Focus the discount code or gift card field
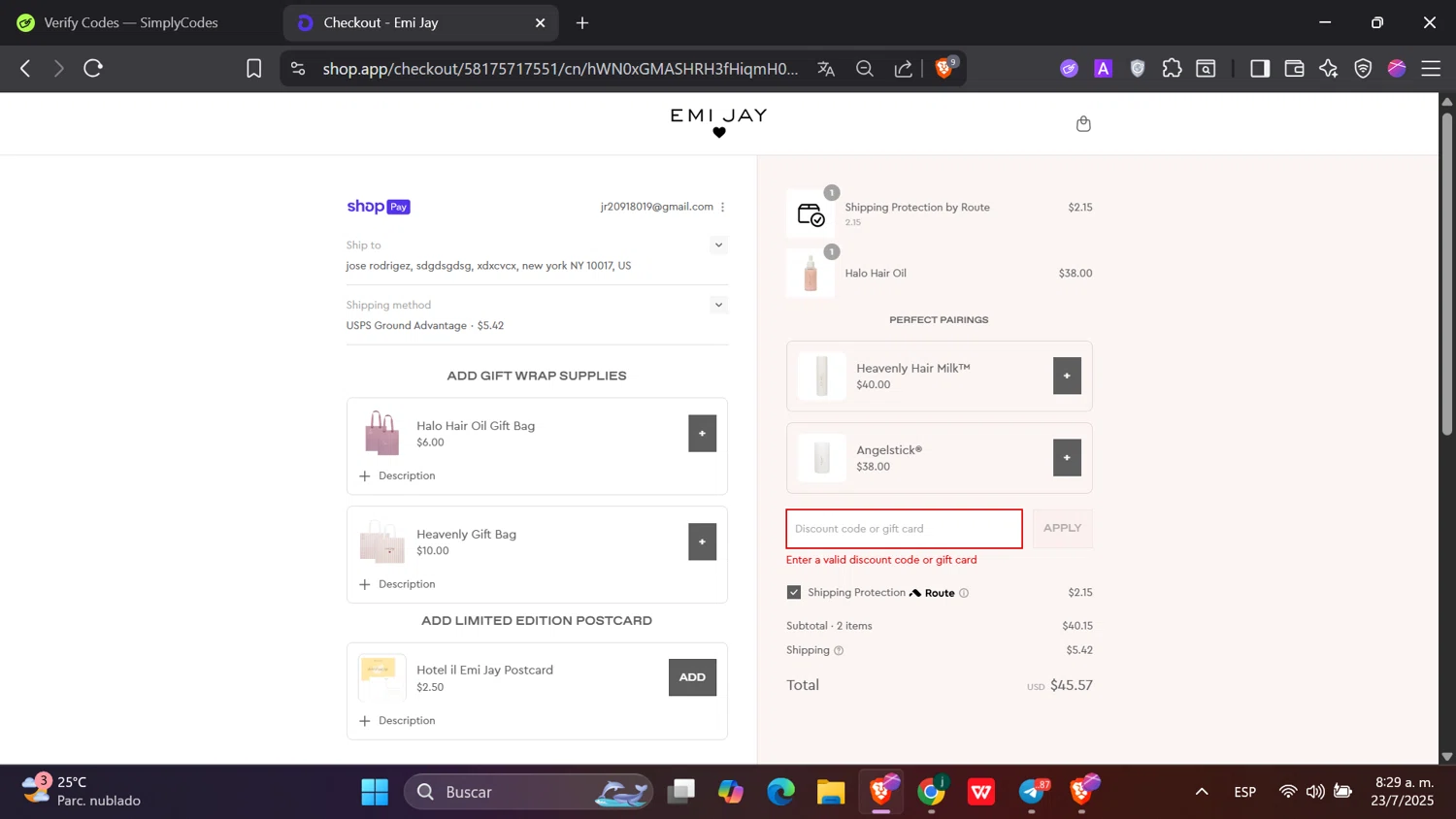The image size is (1456, 819). point(904,529)
